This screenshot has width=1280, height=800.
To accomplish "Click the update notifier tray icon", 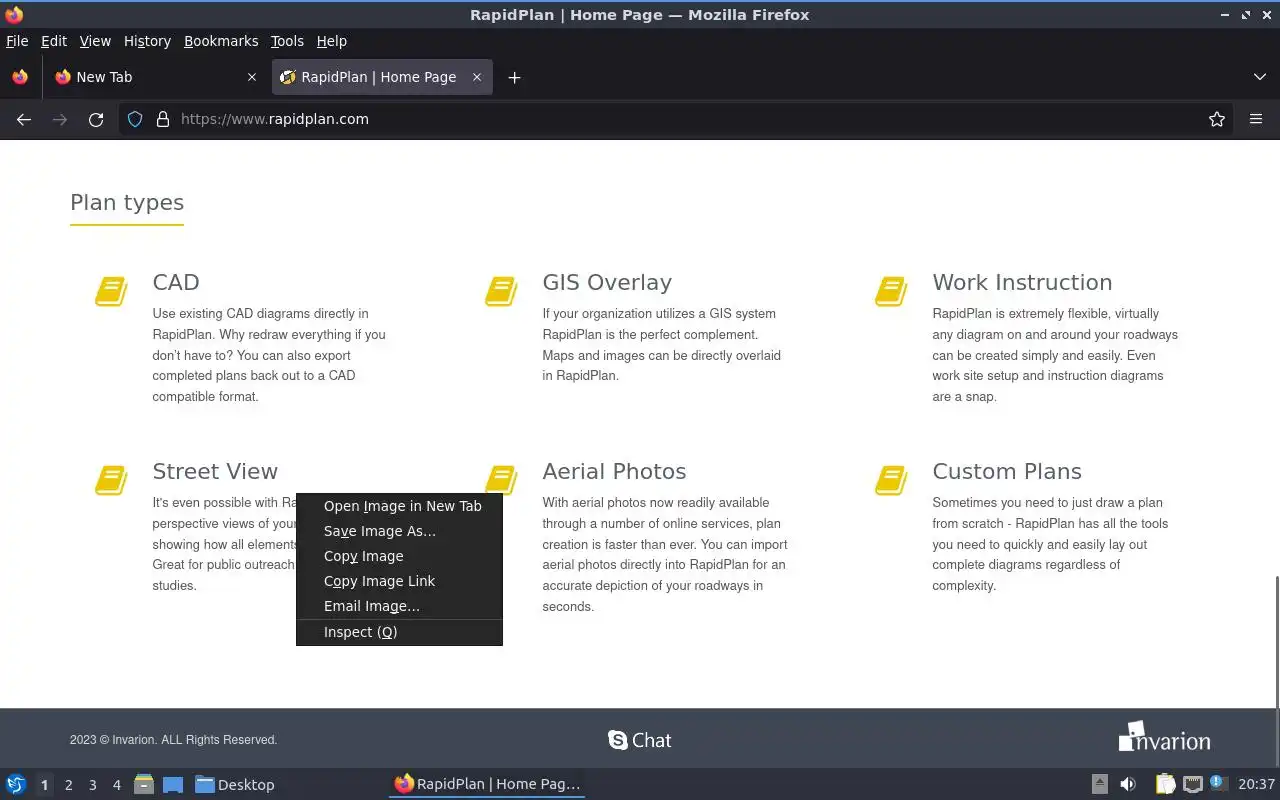I will (1217, 783).
